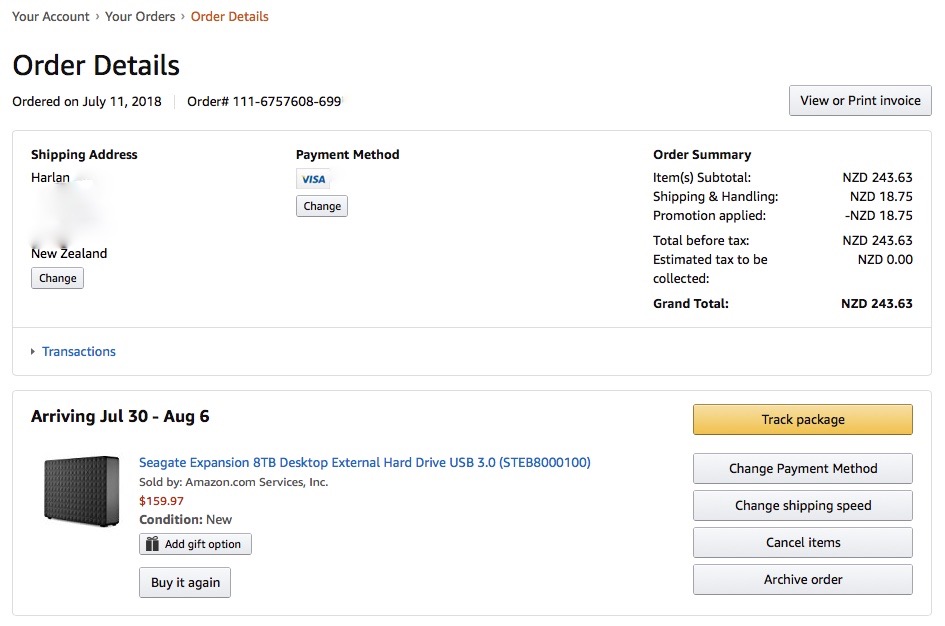This screenshot has height=626, width=945.
Task: Expand the Transactions section
Action: [x=33, y=352]
